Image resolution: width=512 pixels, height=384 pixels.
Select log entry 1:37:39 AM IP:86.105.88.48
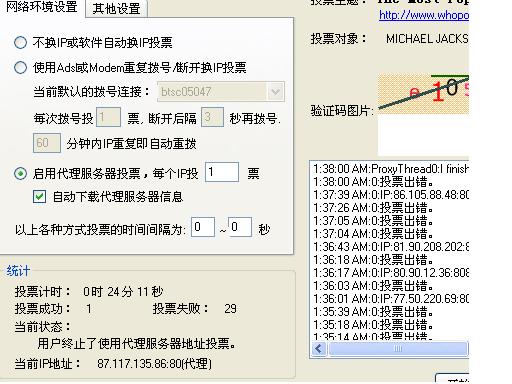coord(391,195)
